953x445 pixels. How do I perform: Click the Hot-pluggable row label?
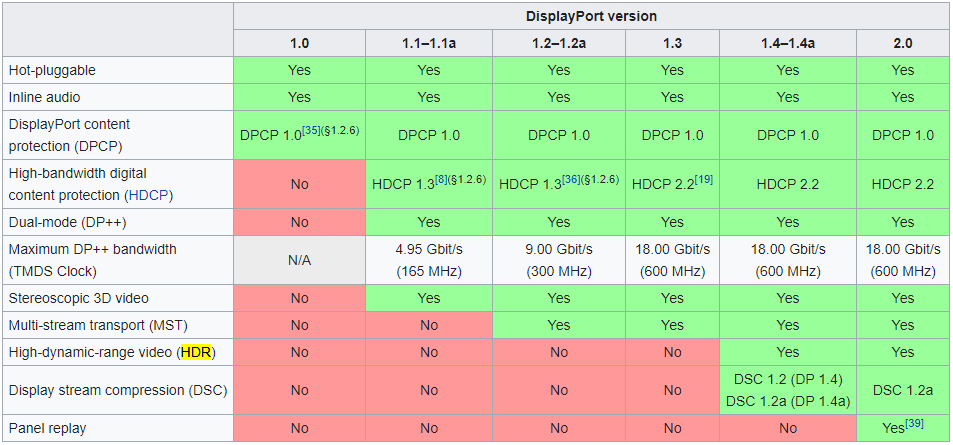(52, 71)
